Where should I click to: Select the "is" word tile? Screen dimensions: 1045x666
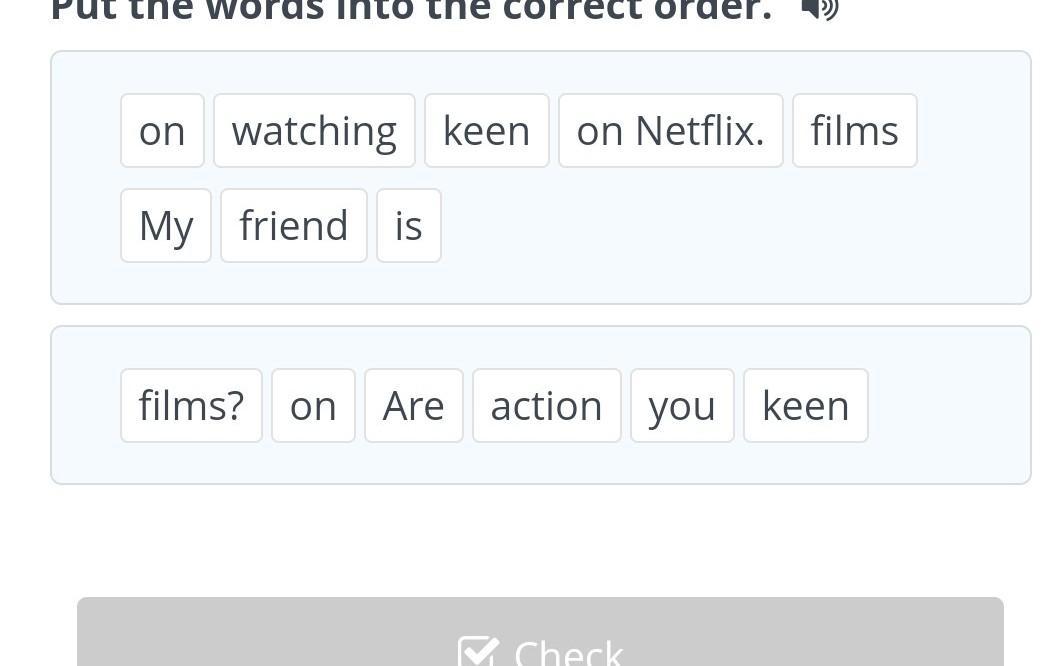[x=408, y=226]
